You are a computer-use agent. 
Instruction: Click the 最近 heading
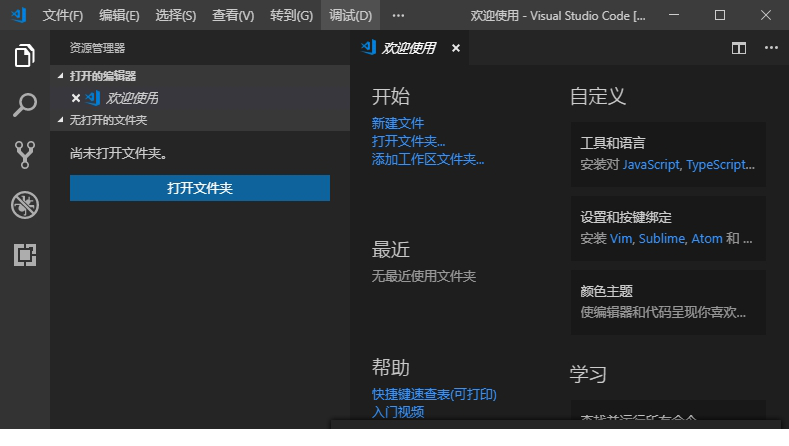pyautogui.click(x=390, y=250)
